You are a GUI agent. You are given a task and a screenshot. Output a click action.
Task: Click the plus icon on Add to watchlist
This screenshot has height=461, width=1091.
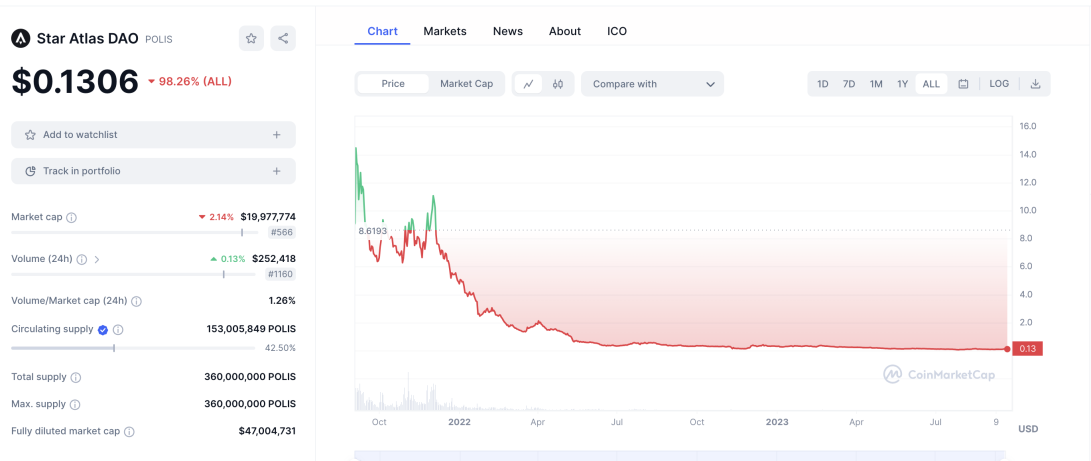[276, 135]
